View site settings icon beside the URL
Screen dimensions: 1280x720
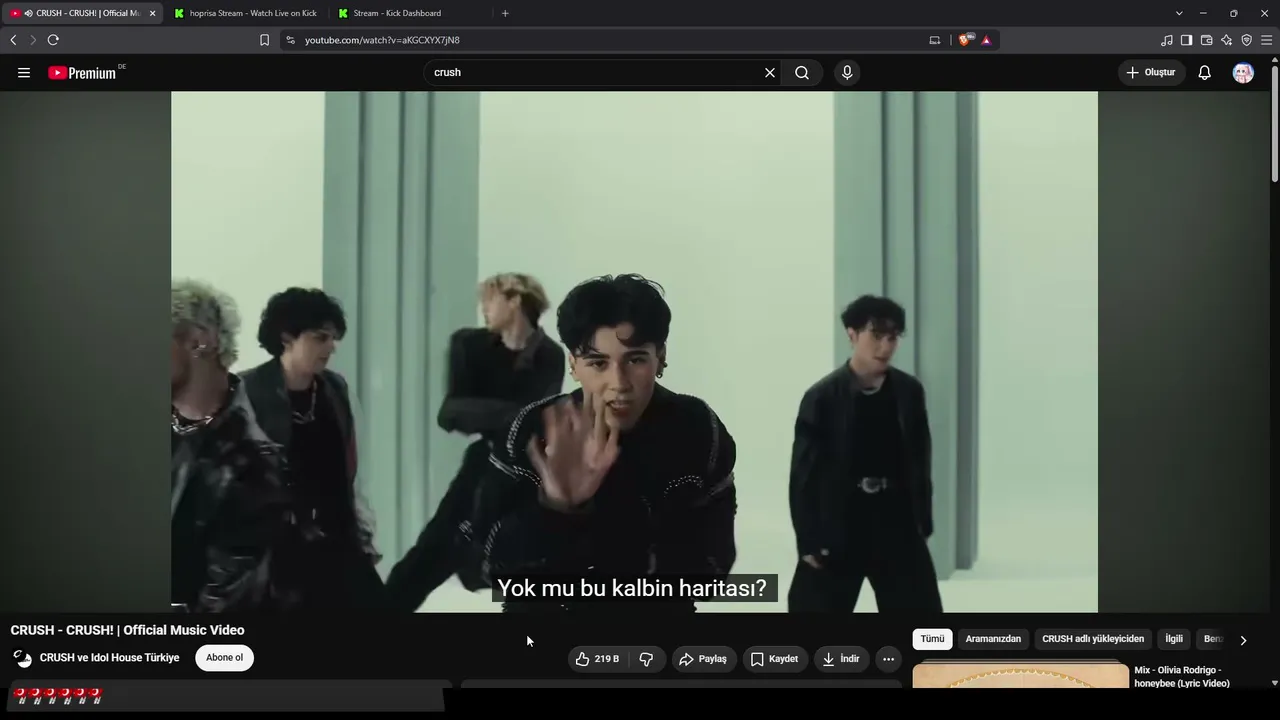[x=290, y=40]
